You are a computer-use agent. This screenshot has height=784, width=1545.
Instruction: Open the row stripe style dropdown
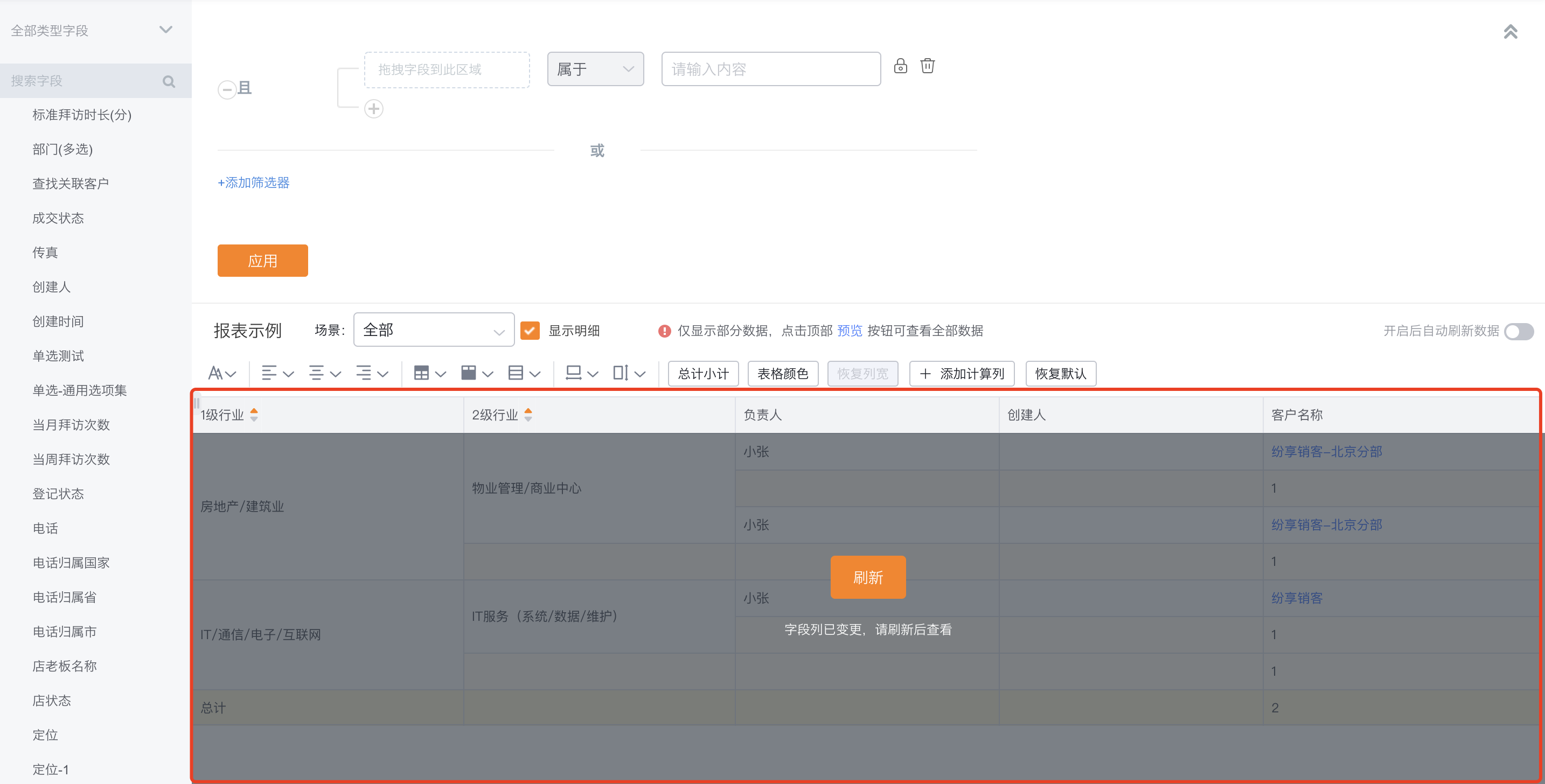[x=524, y=373]
